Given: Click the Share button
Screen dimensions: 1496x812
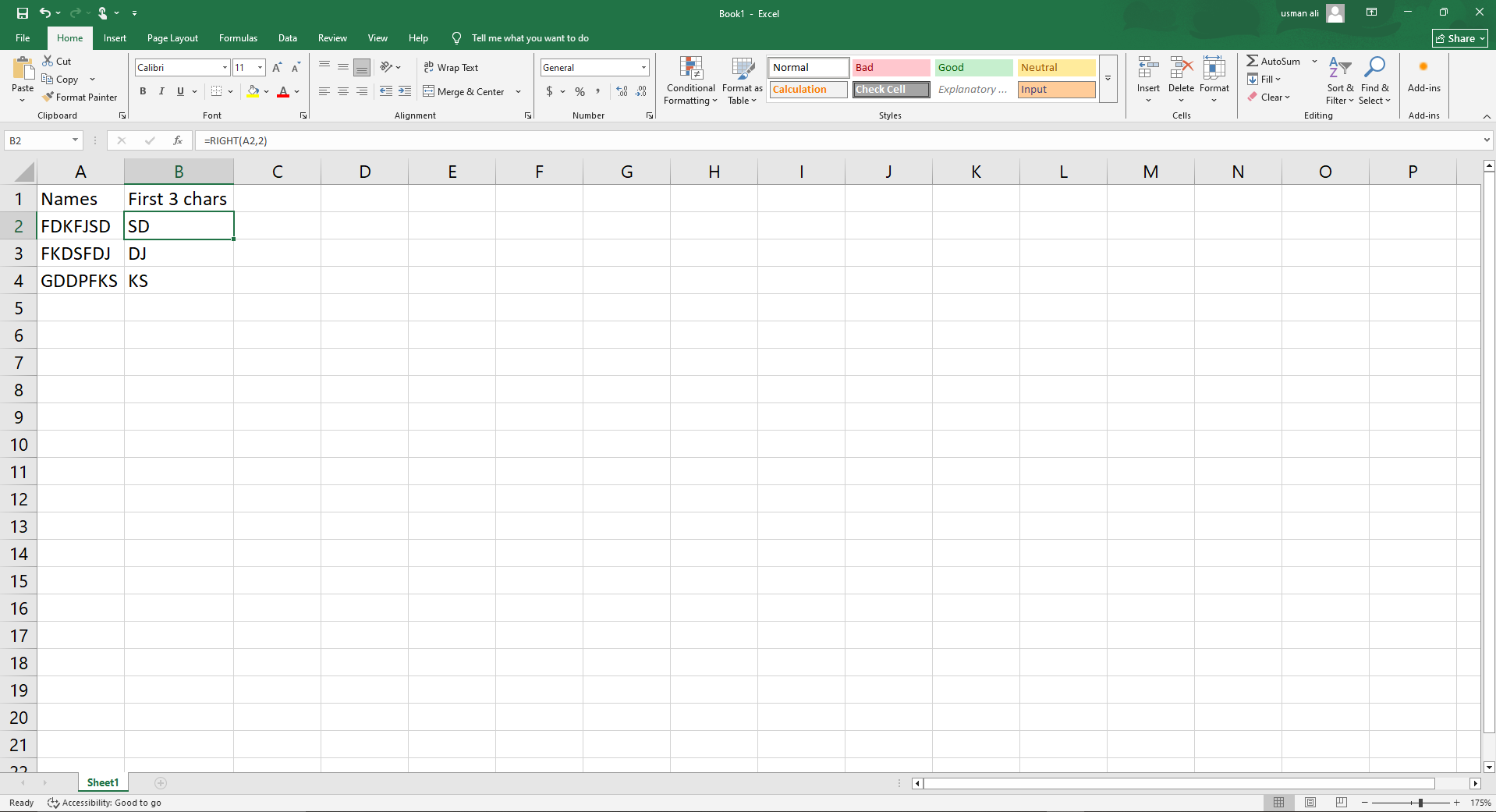Looking at the screenshot, I should (1459, 38).
